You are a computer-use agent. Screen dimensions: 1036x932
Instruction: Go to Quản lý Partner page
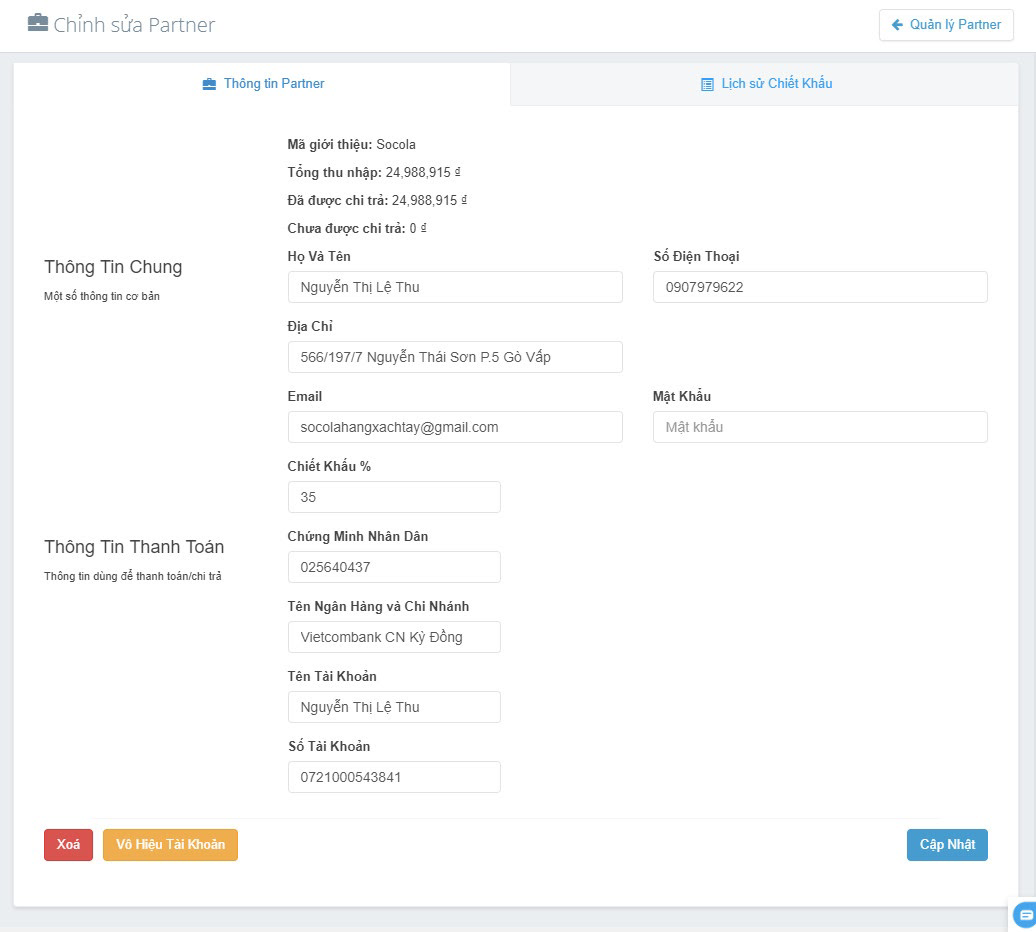click(946, 25)
